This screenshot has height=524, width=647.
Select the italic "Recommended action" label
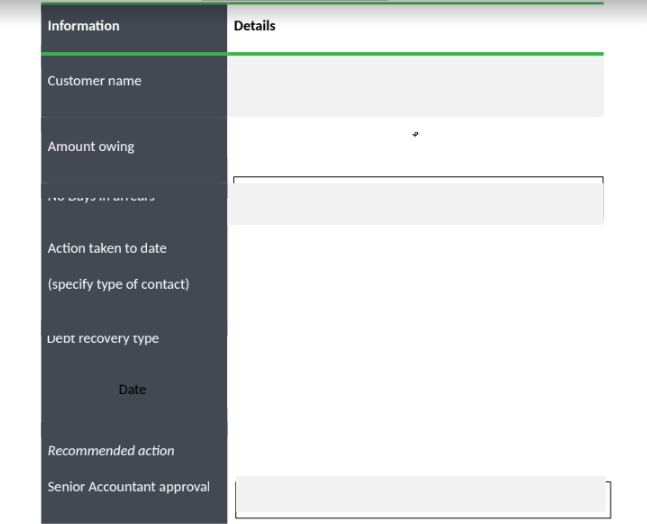pos(111,451)
